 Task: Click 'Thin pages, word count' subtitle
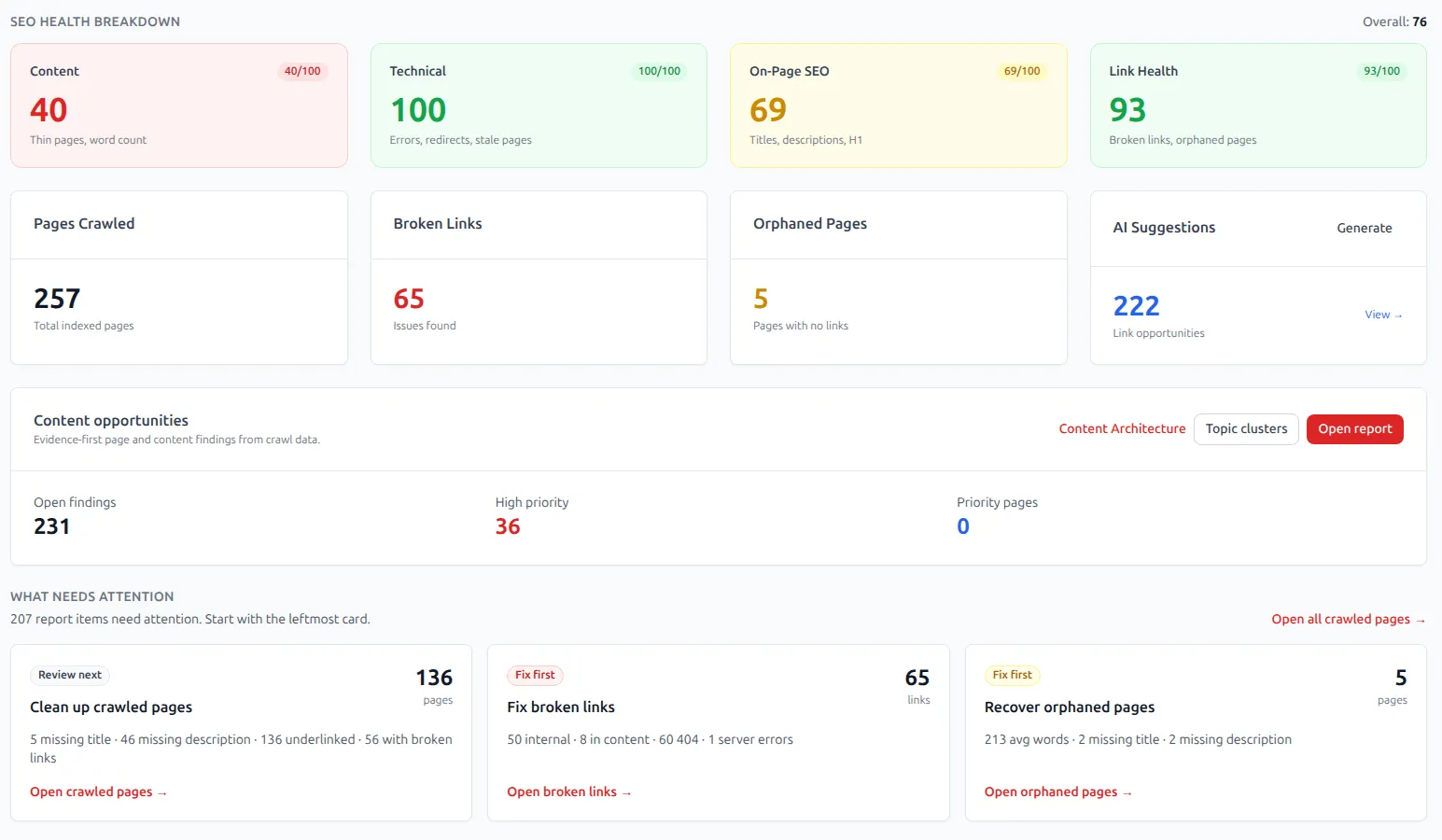[88, 140]
